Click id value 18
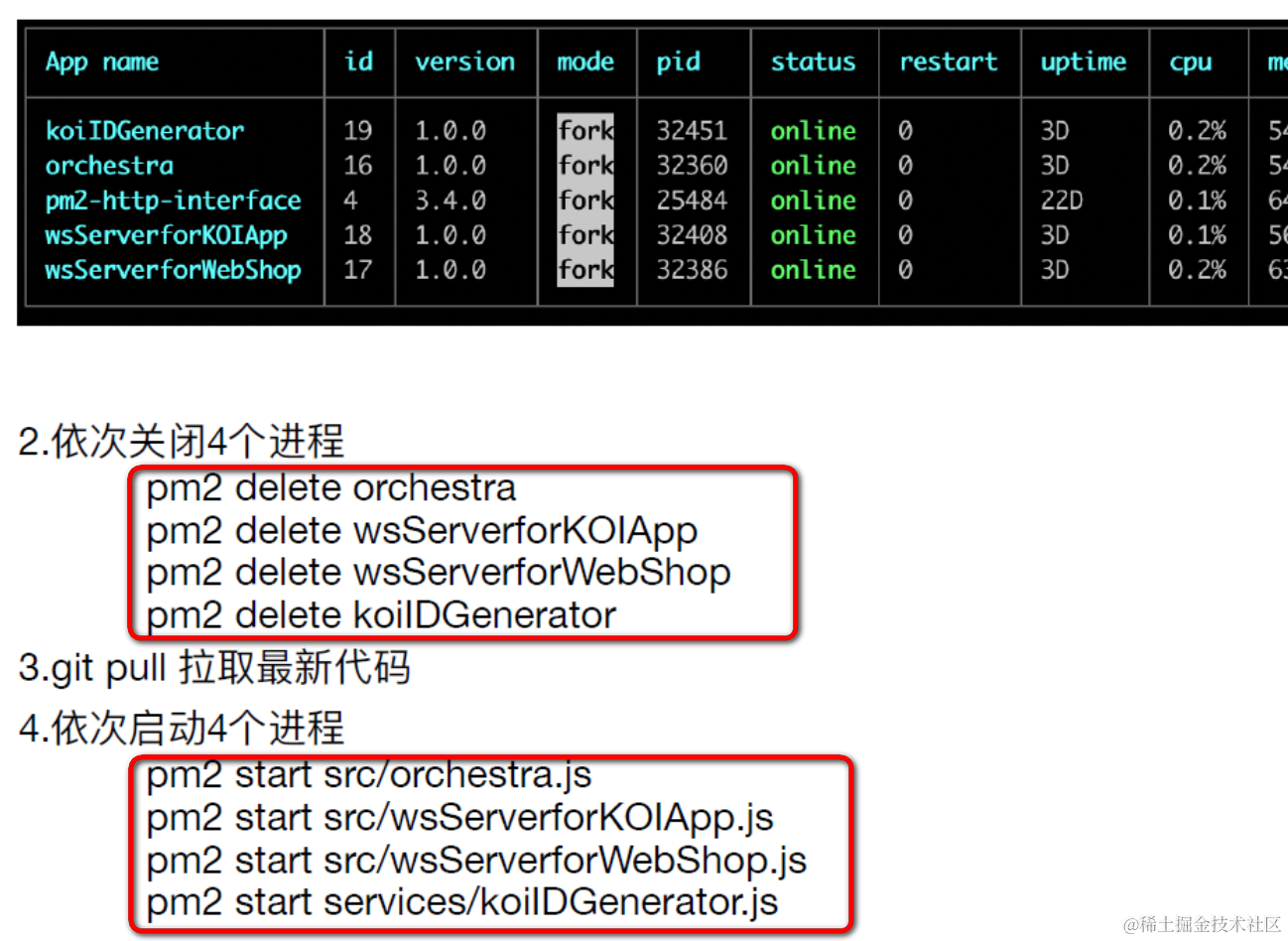The height and width of the screenshot is (941, 1288). pos(358,235)
